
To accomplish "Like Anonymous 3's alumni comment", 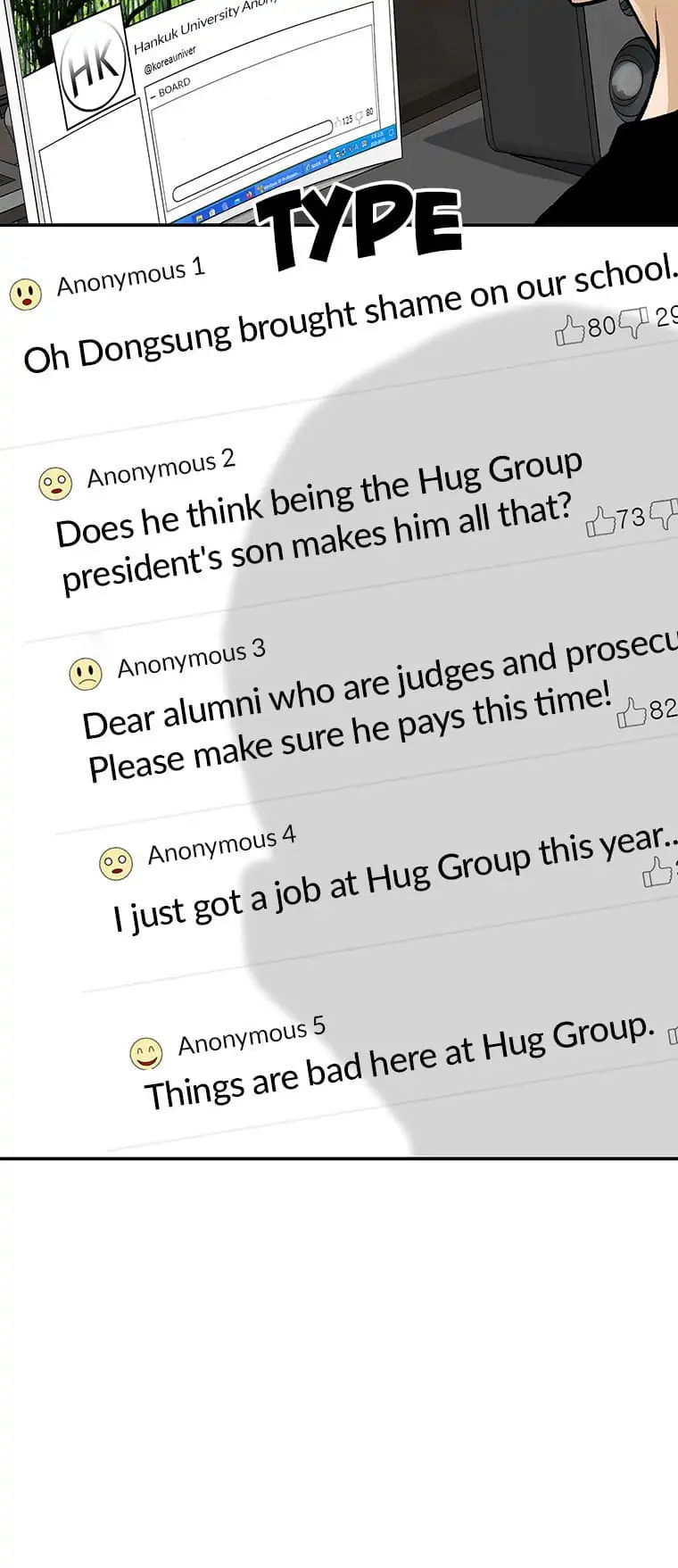I will pyautogui.click(x=632, y=712).
